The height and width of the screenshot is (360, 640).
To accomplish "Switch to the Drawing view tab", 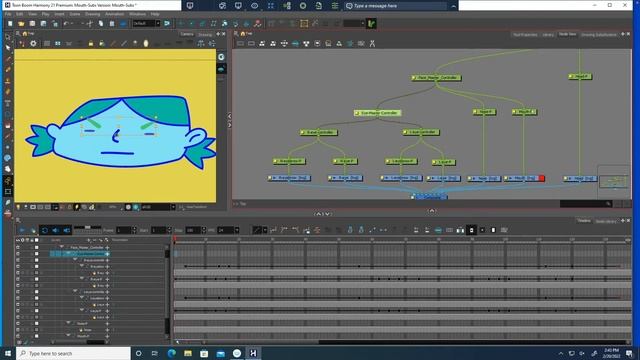I will [x=205, y=34].
